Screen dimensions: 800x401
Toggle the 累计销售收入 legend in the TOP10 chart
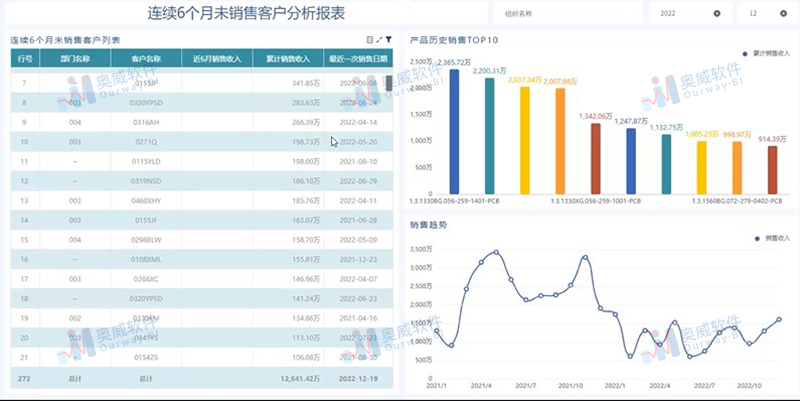click(x=766, y=54)
